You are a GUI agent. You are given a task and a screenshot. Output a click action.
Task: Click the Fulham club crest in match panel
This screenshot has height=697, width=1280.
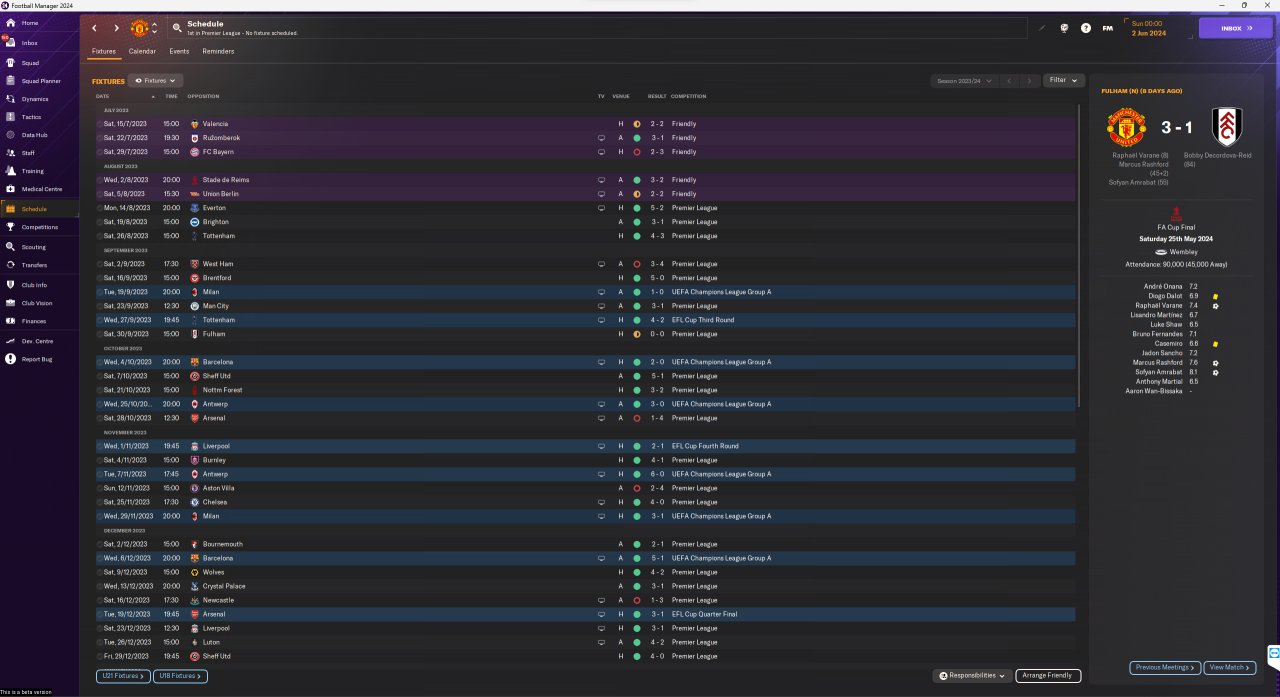coord(1227,127)
